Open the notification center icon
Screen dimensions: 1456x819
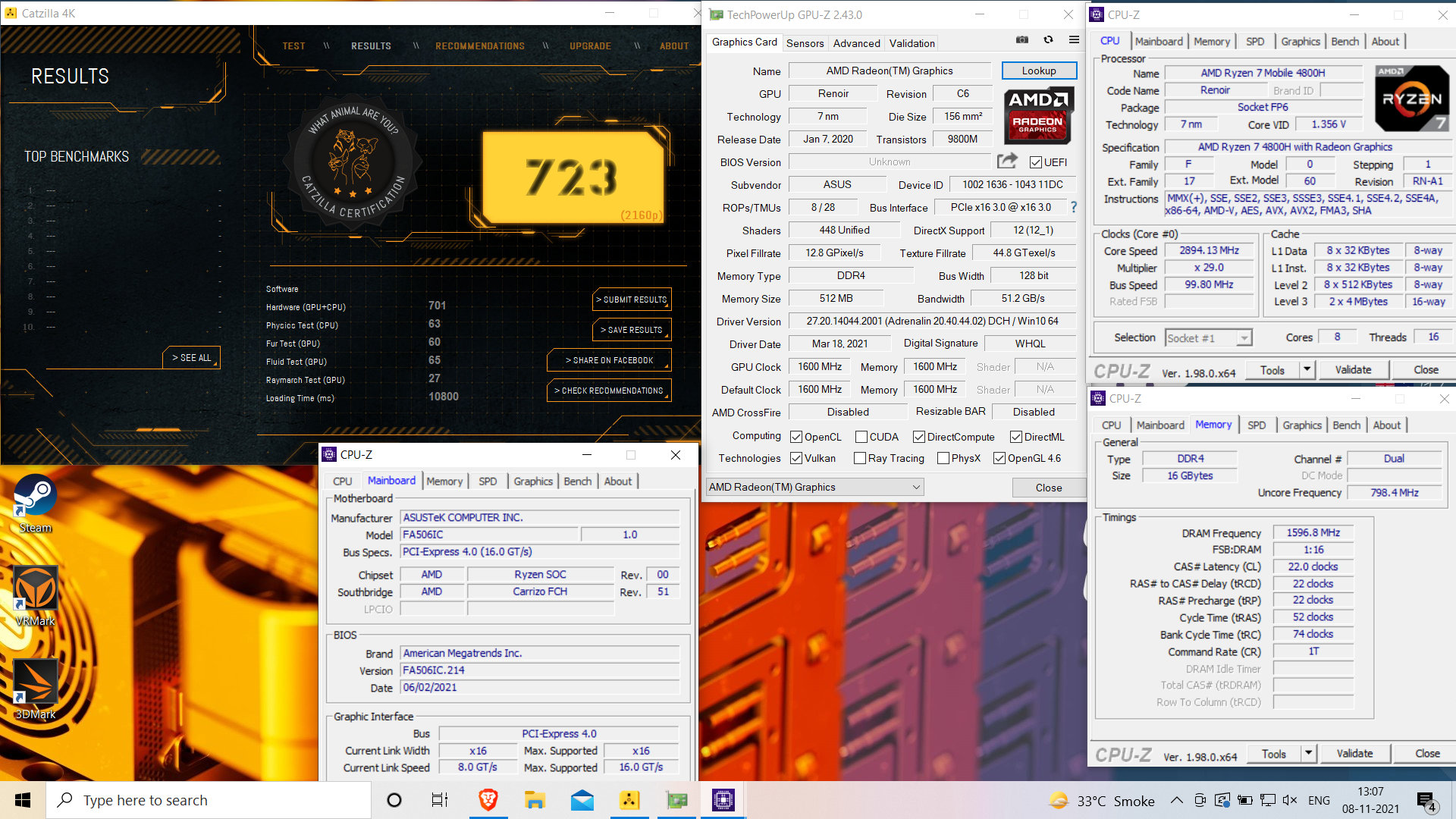(x=1426, y=801)
